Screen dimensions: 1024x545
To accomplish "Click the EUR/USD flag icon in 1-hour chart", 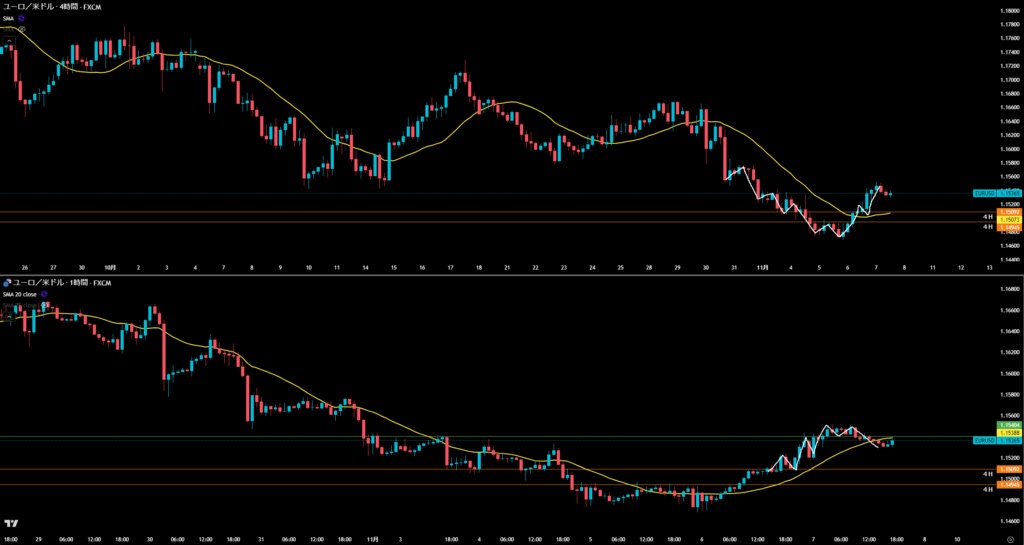I will (5, 283).
